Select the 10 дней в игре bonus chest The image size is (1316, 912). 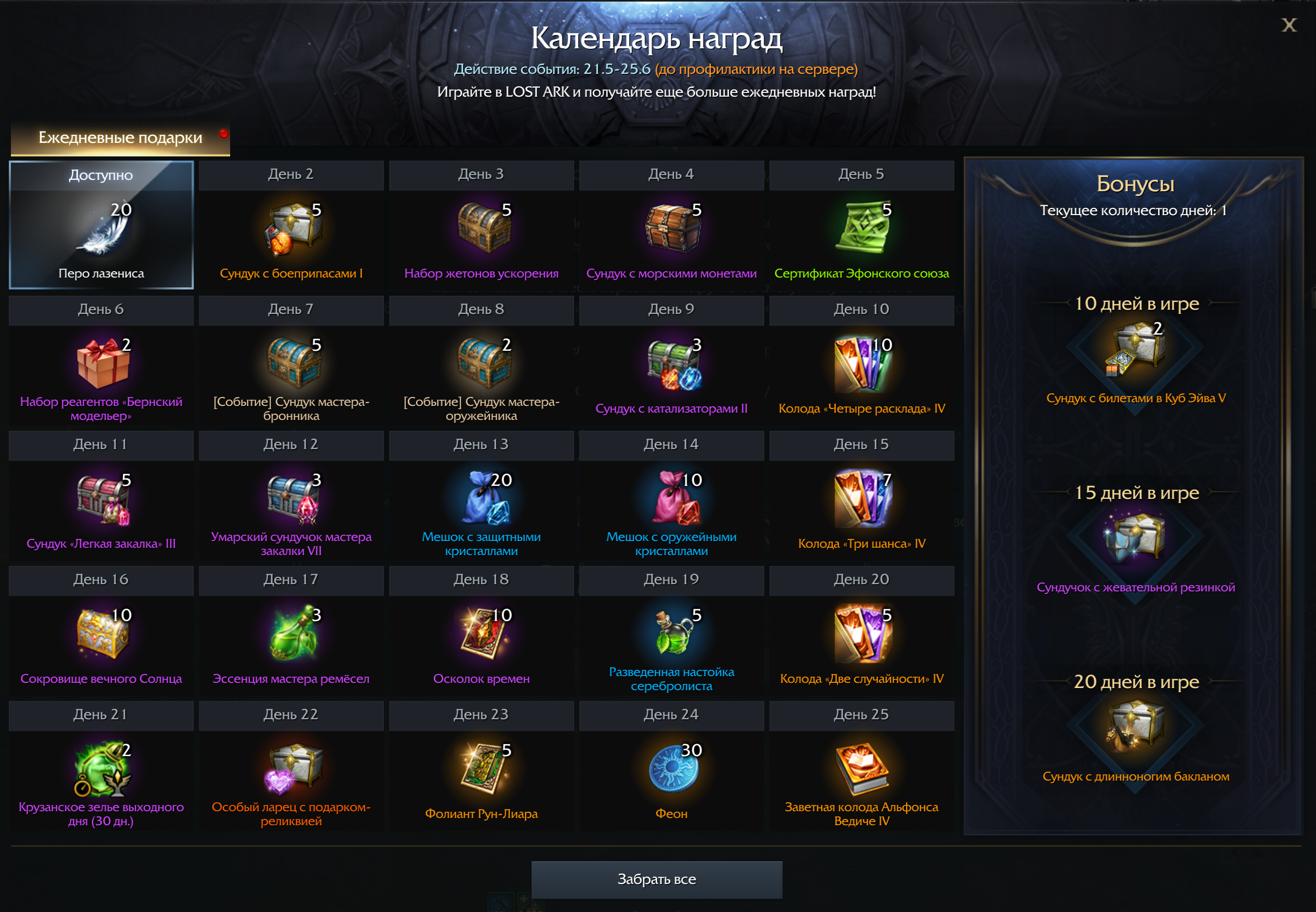point(1136,348)
